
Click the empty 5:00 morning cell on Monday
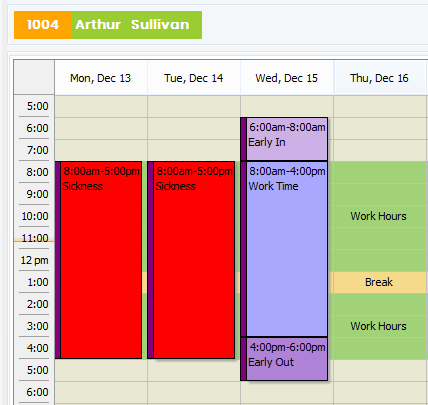click(x=101, y=106)
